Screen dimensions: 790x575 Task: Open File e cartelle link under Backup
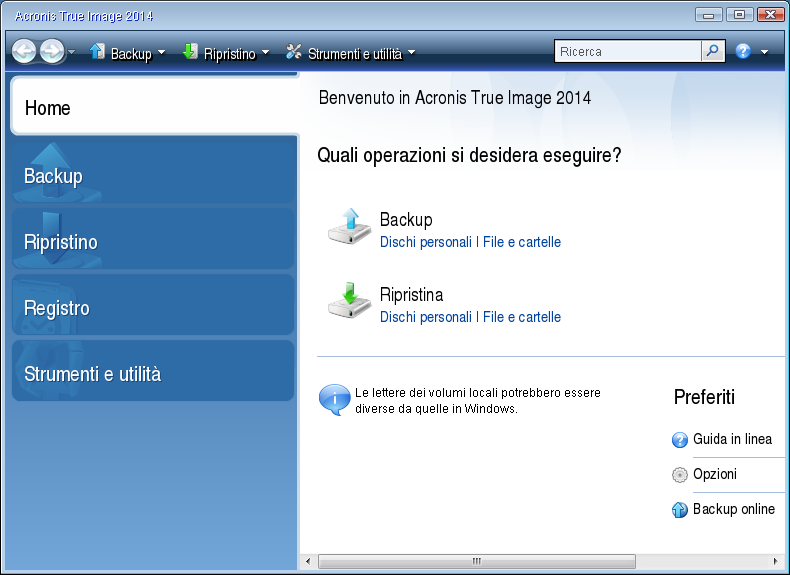(x=521, y=242)
